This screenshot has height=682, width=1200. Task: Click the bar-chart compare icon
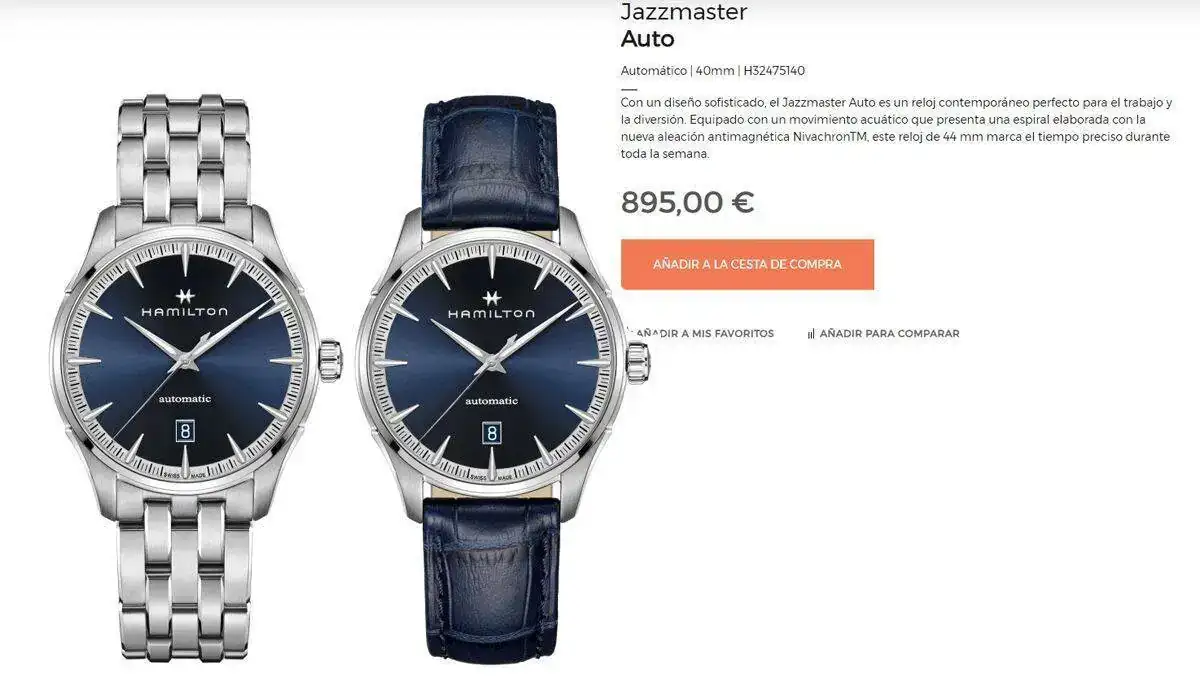(811, 334)
